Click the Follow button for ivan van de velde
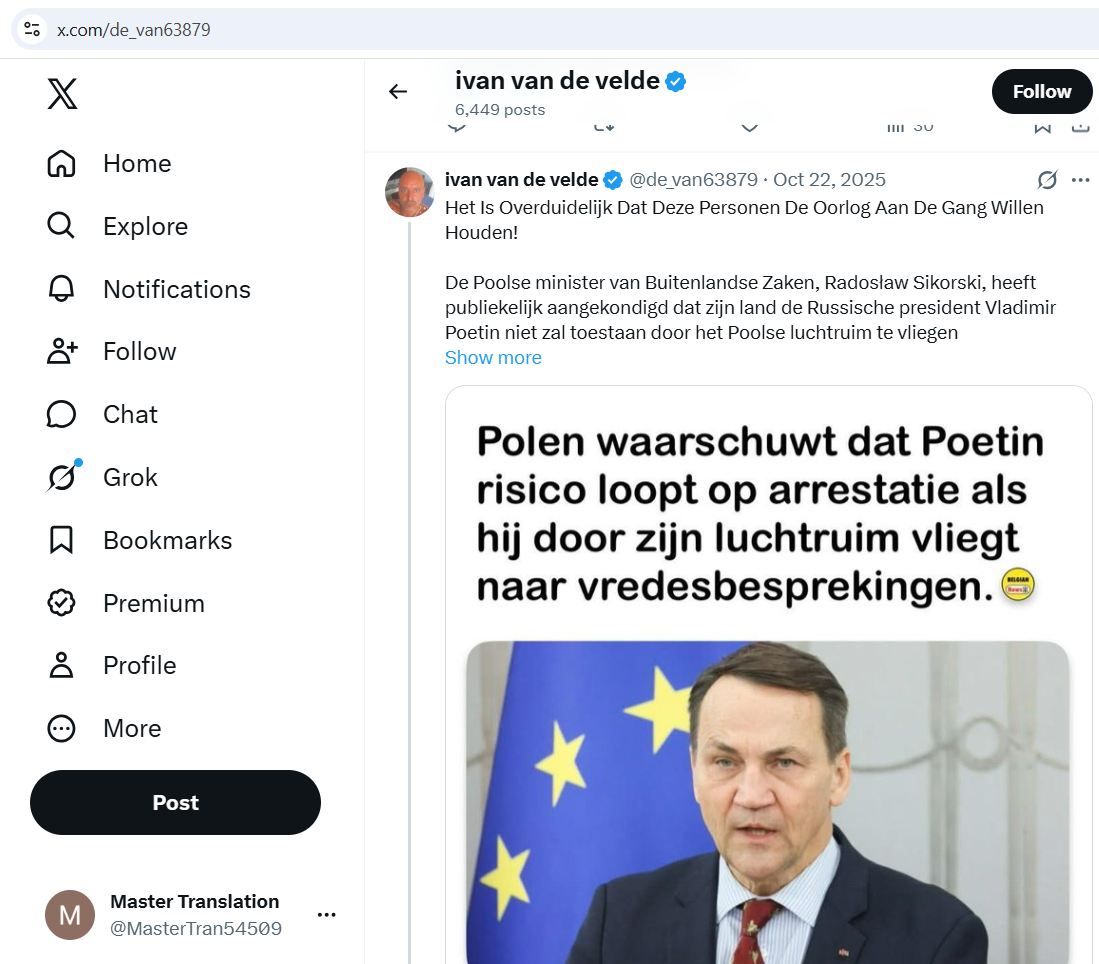1099x964 pixels. point(1042,92)
